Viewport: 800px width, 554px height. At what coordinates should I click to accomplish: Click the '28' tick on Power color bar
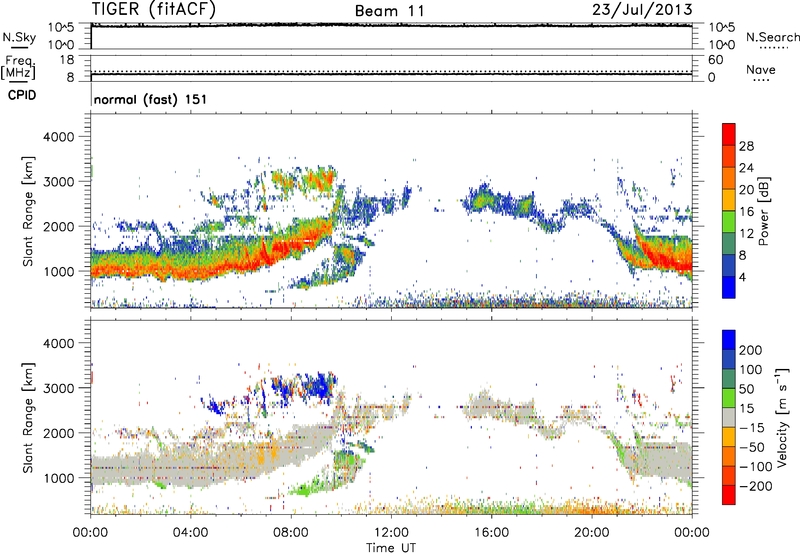[746, 146]
